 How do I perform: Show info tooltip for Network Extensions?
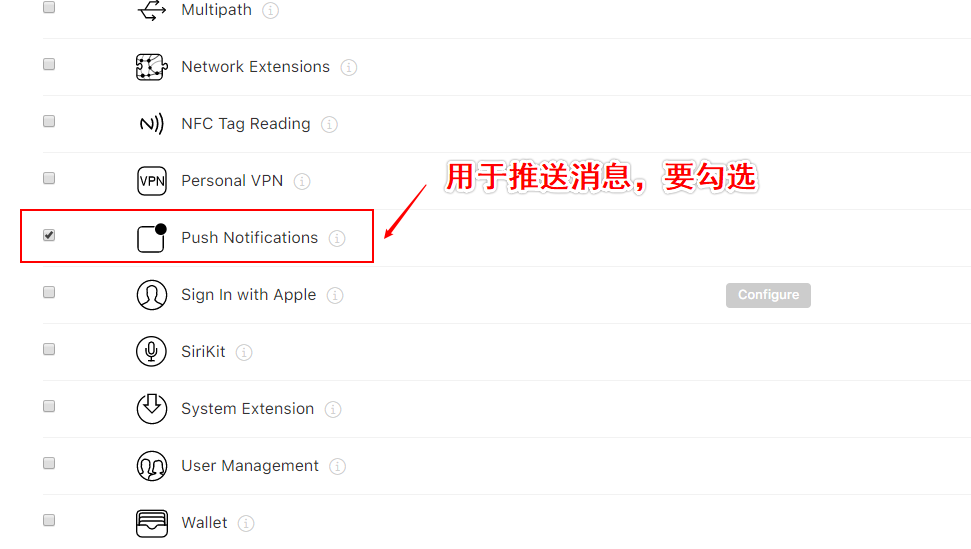(349, 67)
